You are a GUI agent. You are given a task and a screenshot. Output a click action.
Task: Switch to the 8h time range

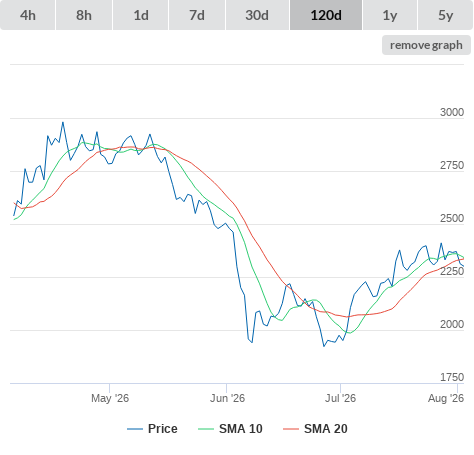click(84, 15)
